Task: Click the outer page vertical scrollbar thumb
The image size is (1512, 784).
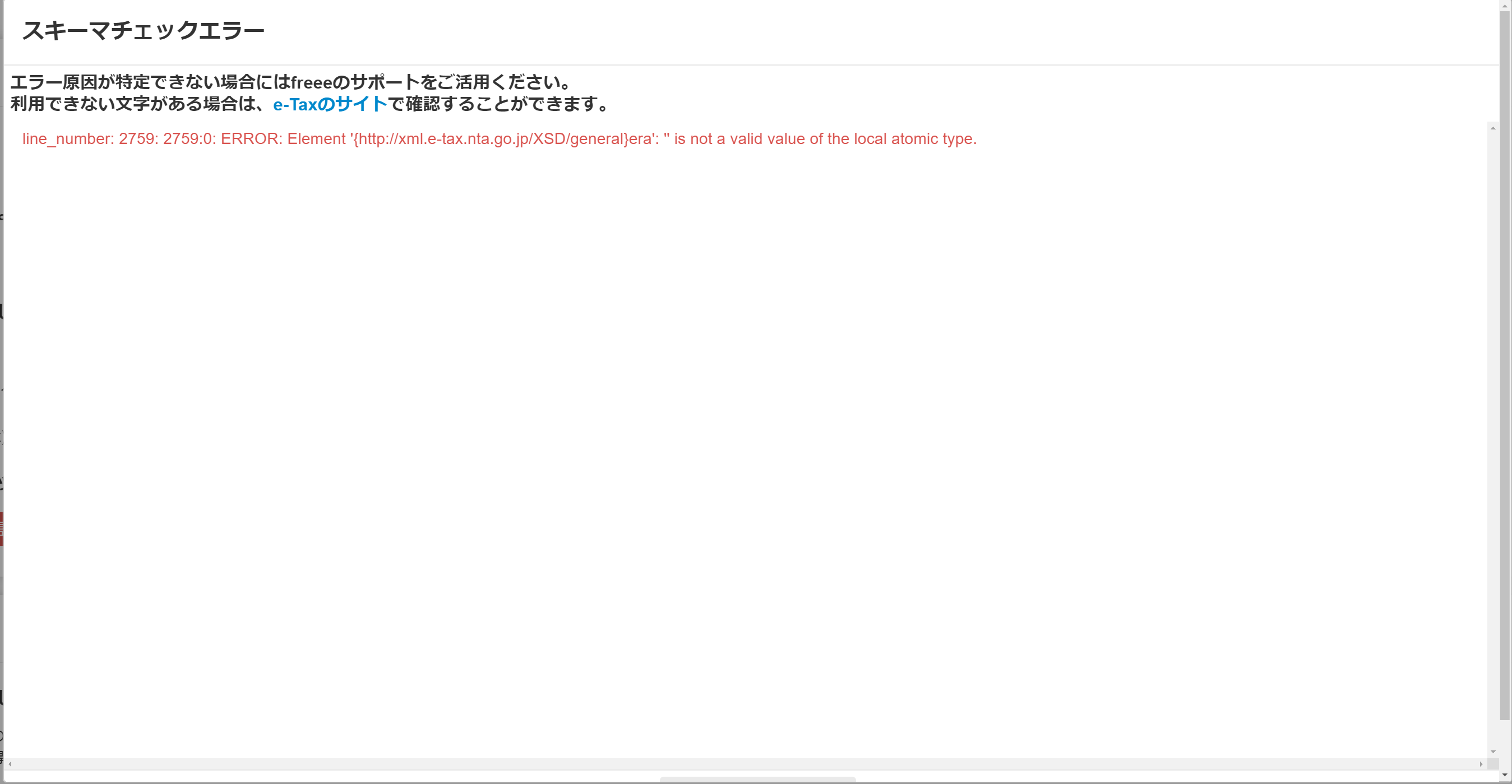Action: tap(1505, 365)
